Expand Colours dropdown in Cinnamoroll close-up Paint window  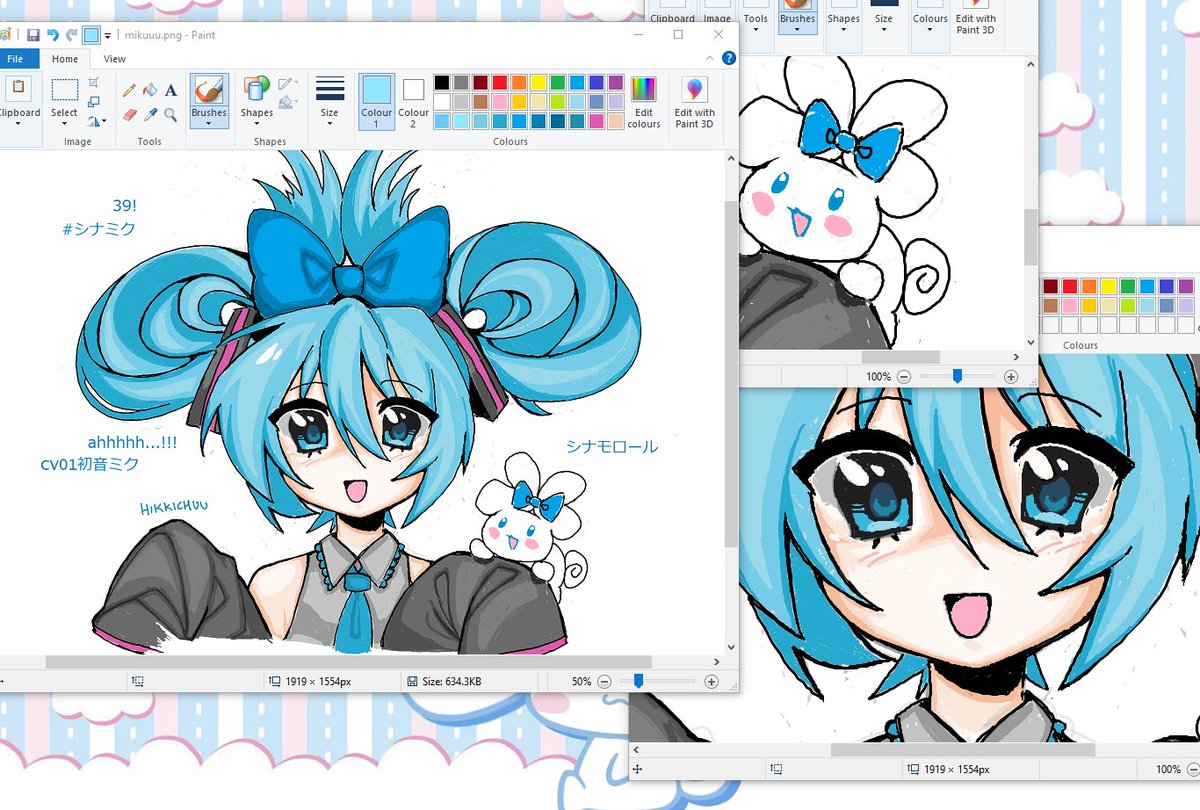[930, 30]
